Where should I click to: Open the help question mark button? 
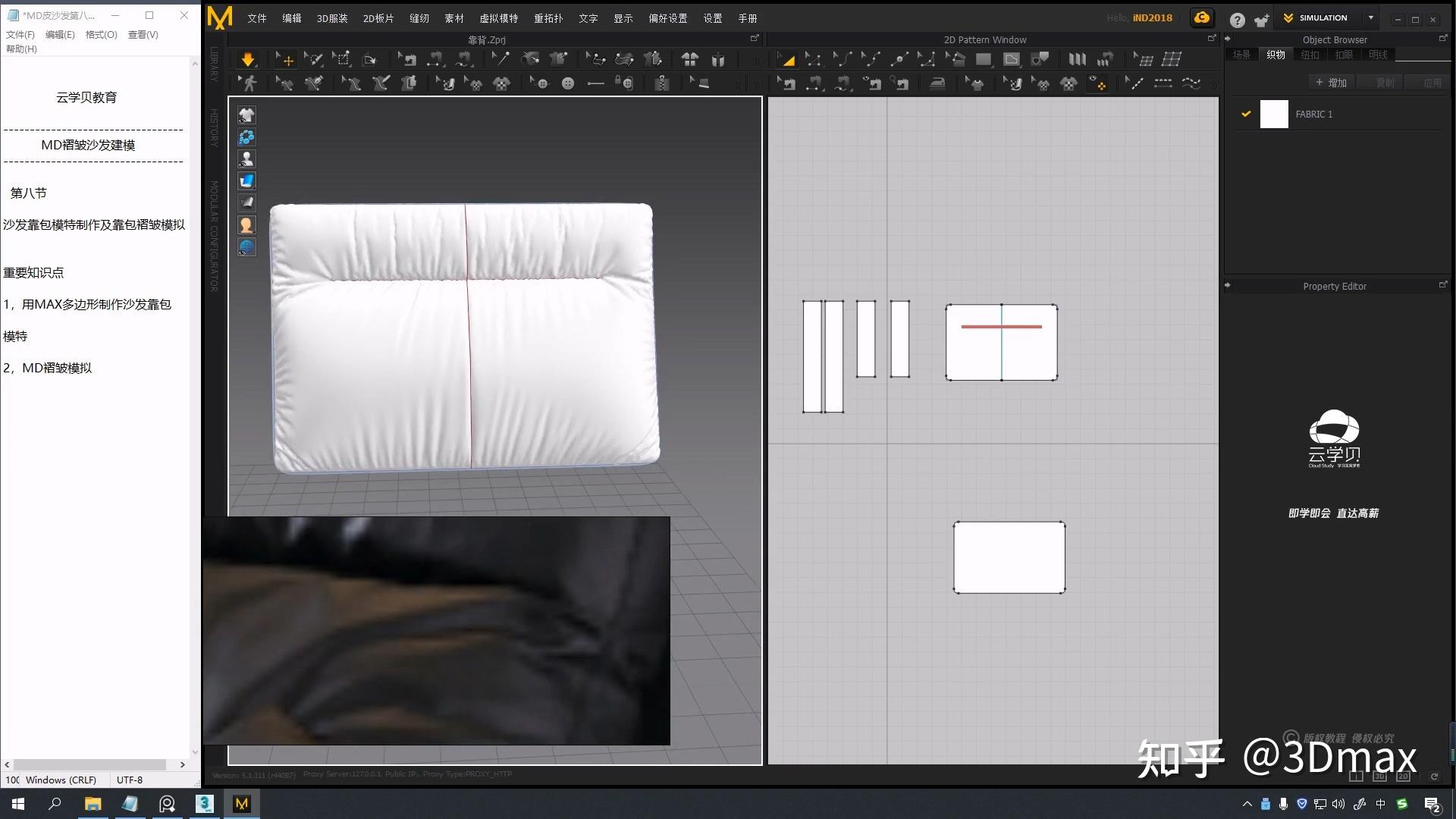[x=1237, y=20]
